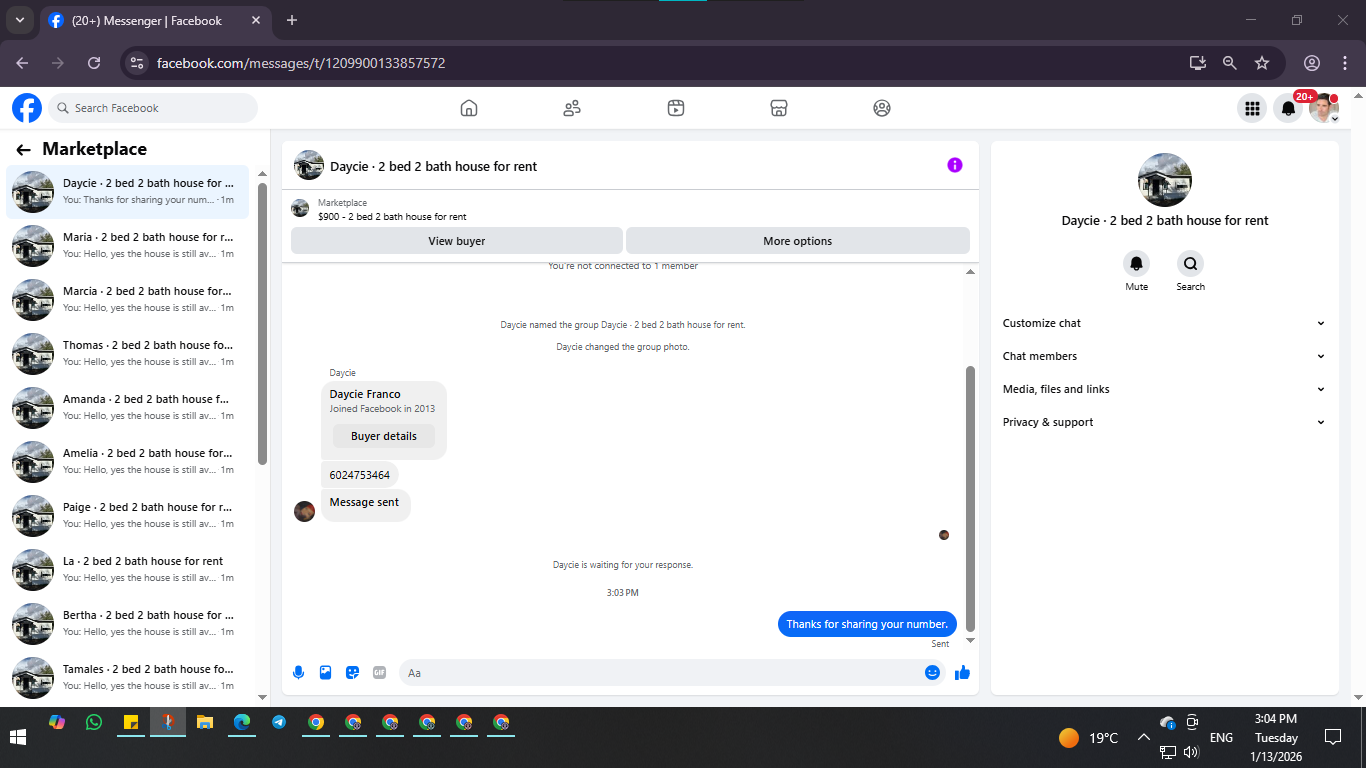The height and width of the screenshot is (768, 1366).
Task: Click the chat messages scrollbar
Action: pyautogui.click(x=970, y=498)
